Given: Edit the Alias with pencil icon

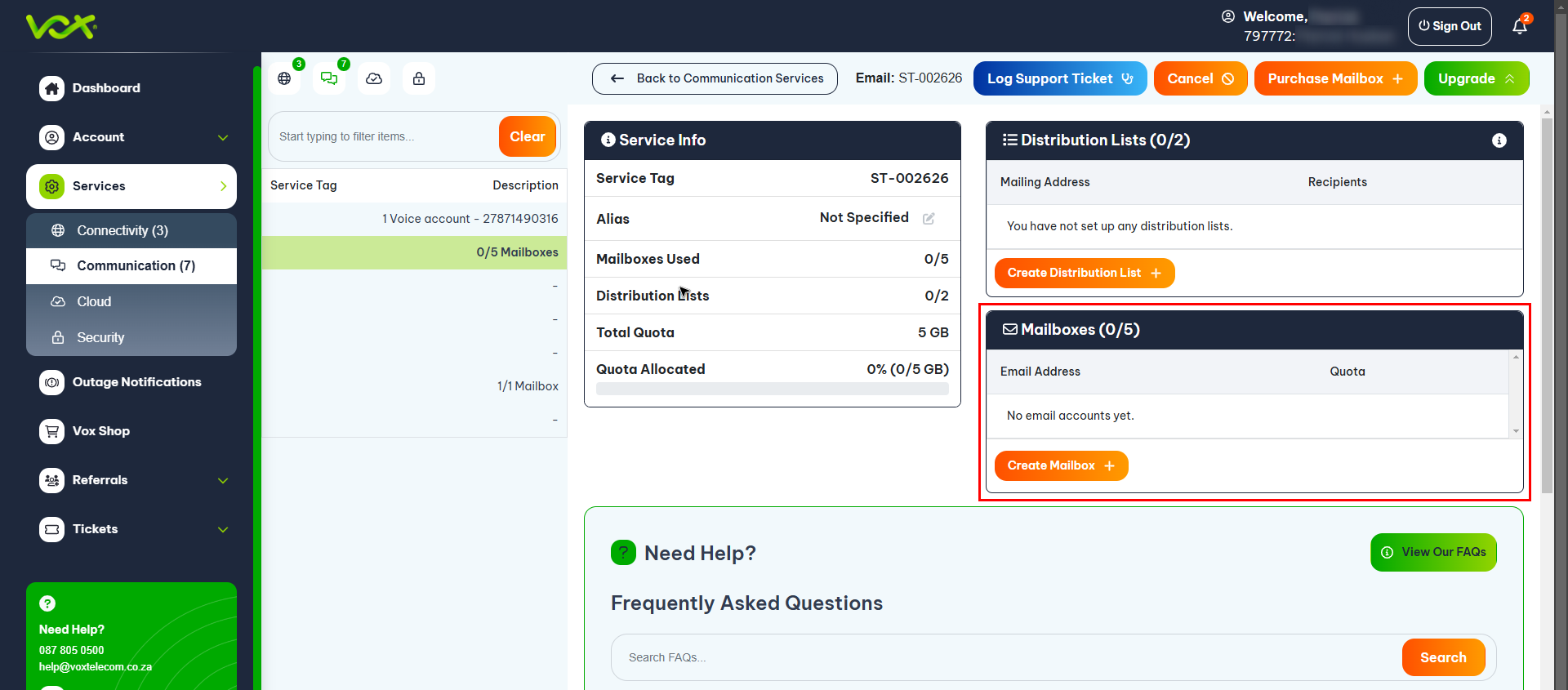Looking at the screenshot, I should point(929,219).
